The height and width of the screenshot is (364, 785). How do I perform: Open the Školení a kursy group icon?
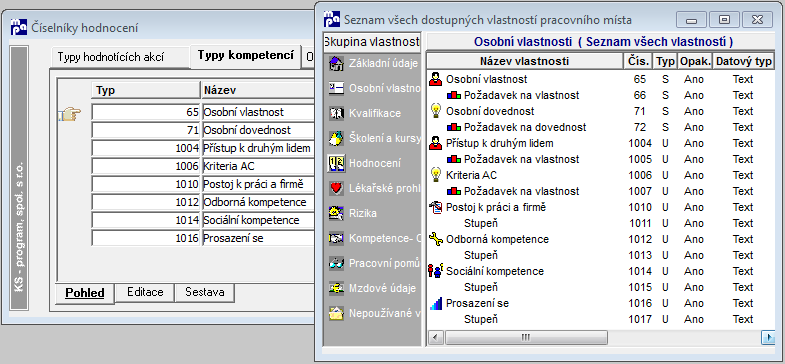336,139
